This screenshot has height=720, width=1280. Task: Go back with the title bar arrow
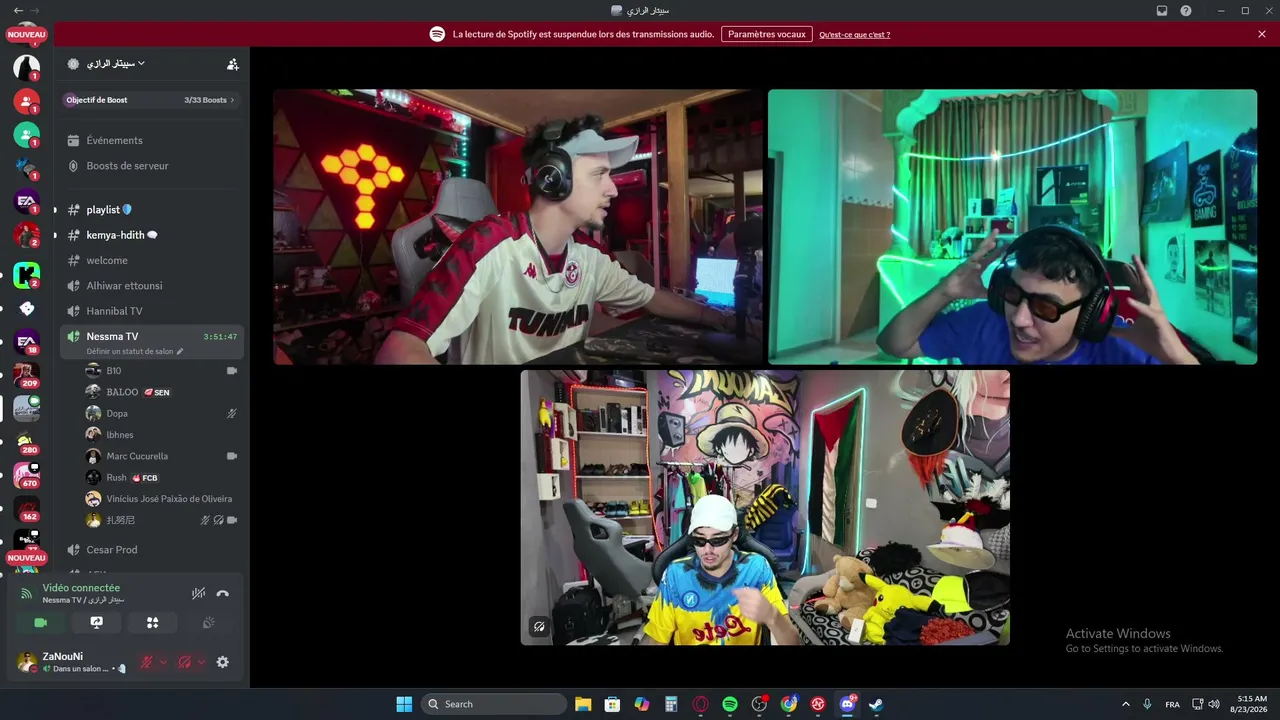point(18,11)
